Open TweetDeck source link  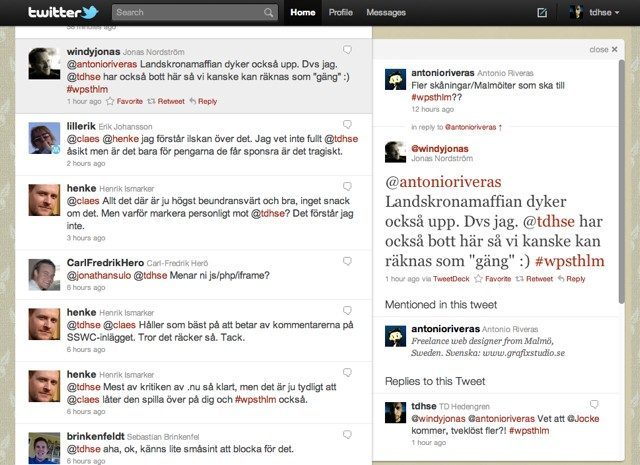tap(451, 279)
